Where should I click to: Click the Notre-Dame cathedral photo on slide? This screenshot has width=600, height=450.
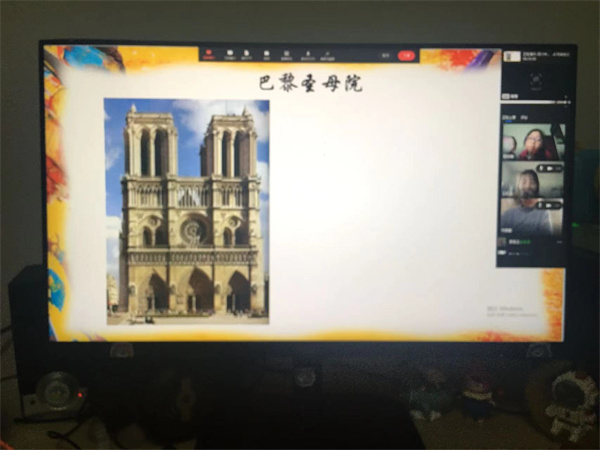click(x=187, y=212)
